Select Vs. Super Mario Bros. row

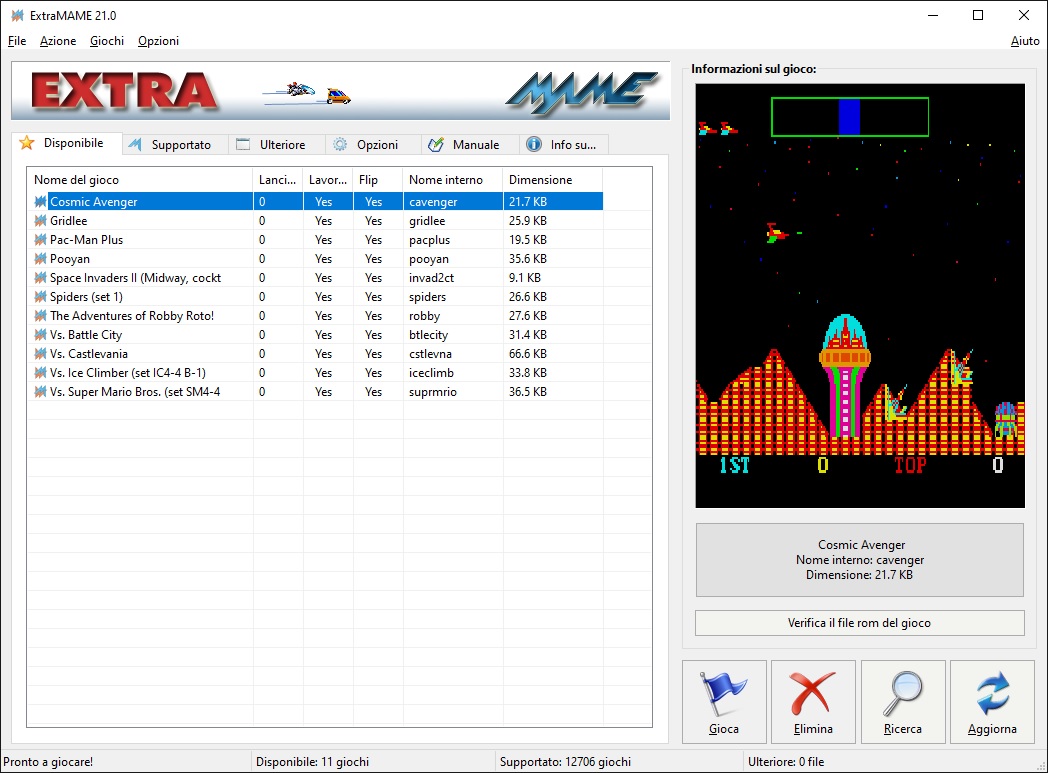(x=315, y=392)
